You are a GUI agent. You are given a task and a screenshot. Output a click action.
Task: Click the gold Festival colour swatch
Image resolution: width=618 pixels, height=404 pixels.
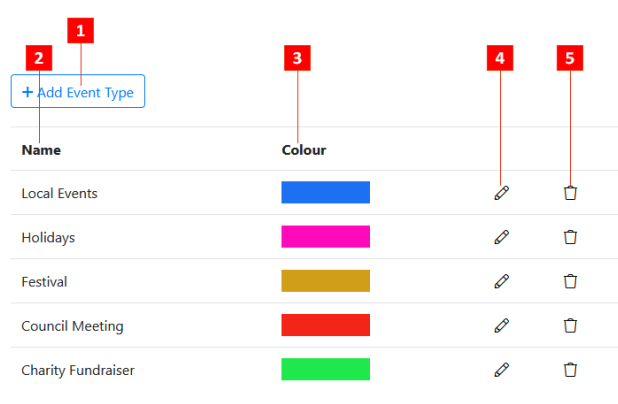click(326, 281)
